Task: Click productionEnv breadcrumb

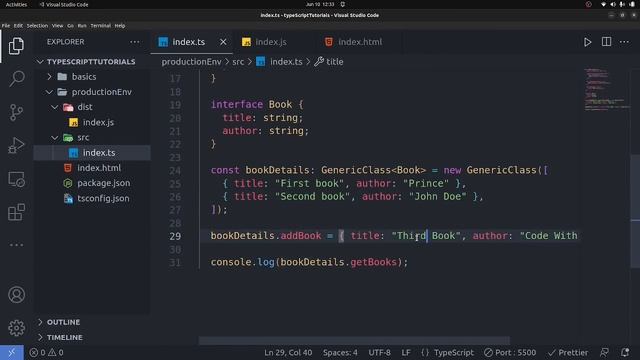Action: 191,62
